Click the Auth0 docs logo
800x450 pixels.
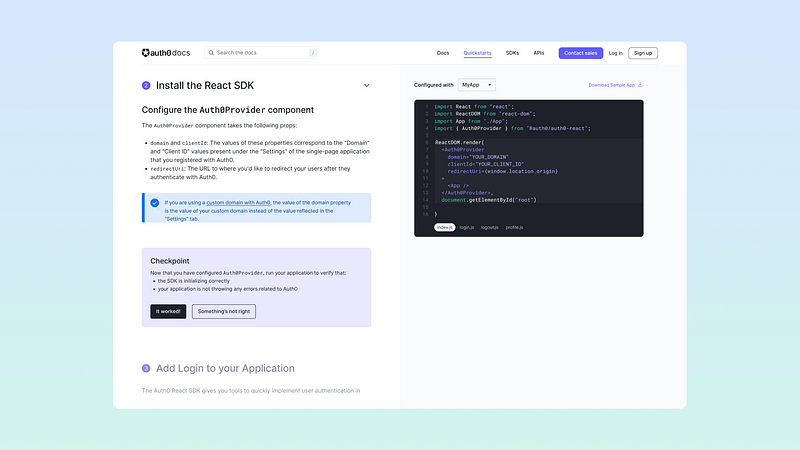[x=166, y=53]
